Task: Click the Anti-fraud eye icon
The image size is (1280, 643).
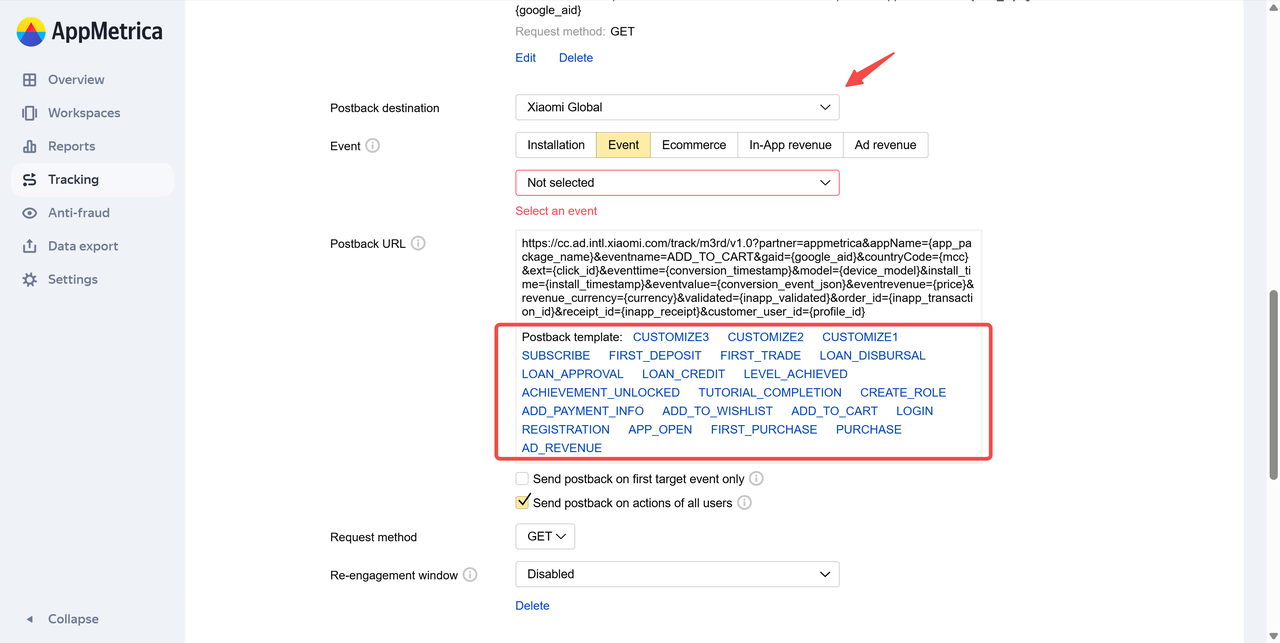Action: click(30, 213)
